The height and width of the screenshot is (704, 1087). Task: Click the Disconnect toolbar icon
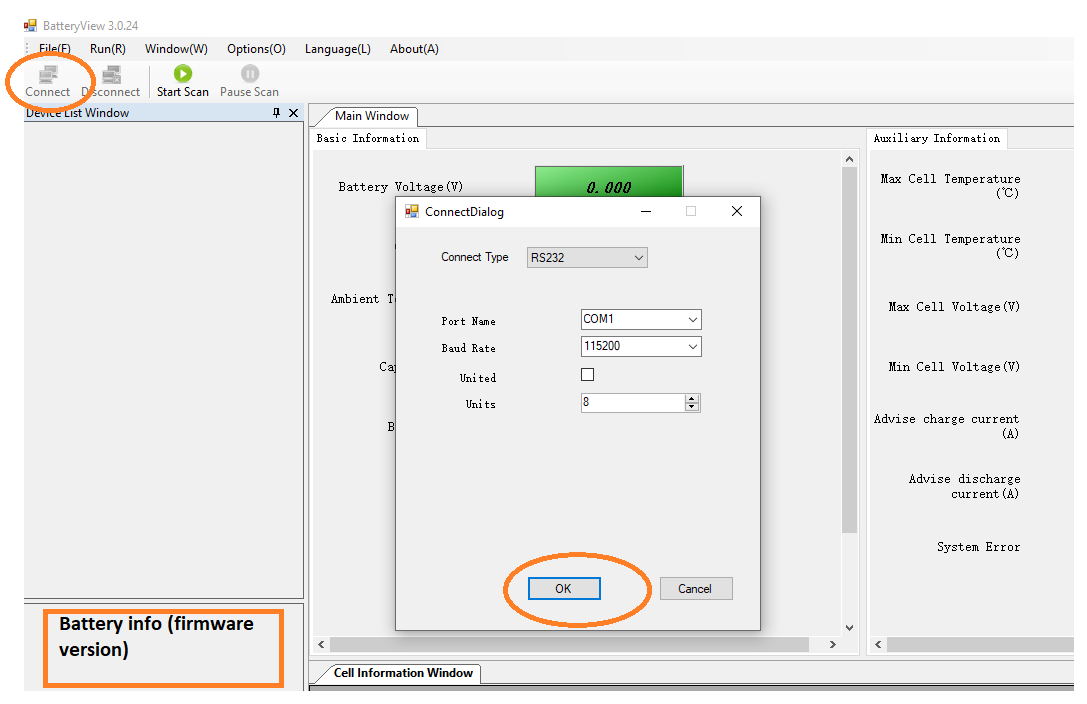111,74
